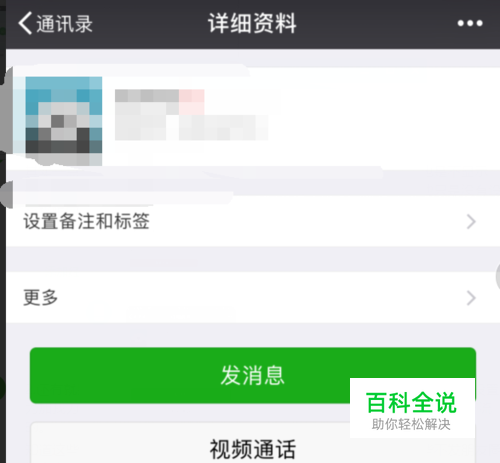Expand the 设置备注和标签 row arrow
The height and width of the screenshot is (463, 500).
point(471,222)
